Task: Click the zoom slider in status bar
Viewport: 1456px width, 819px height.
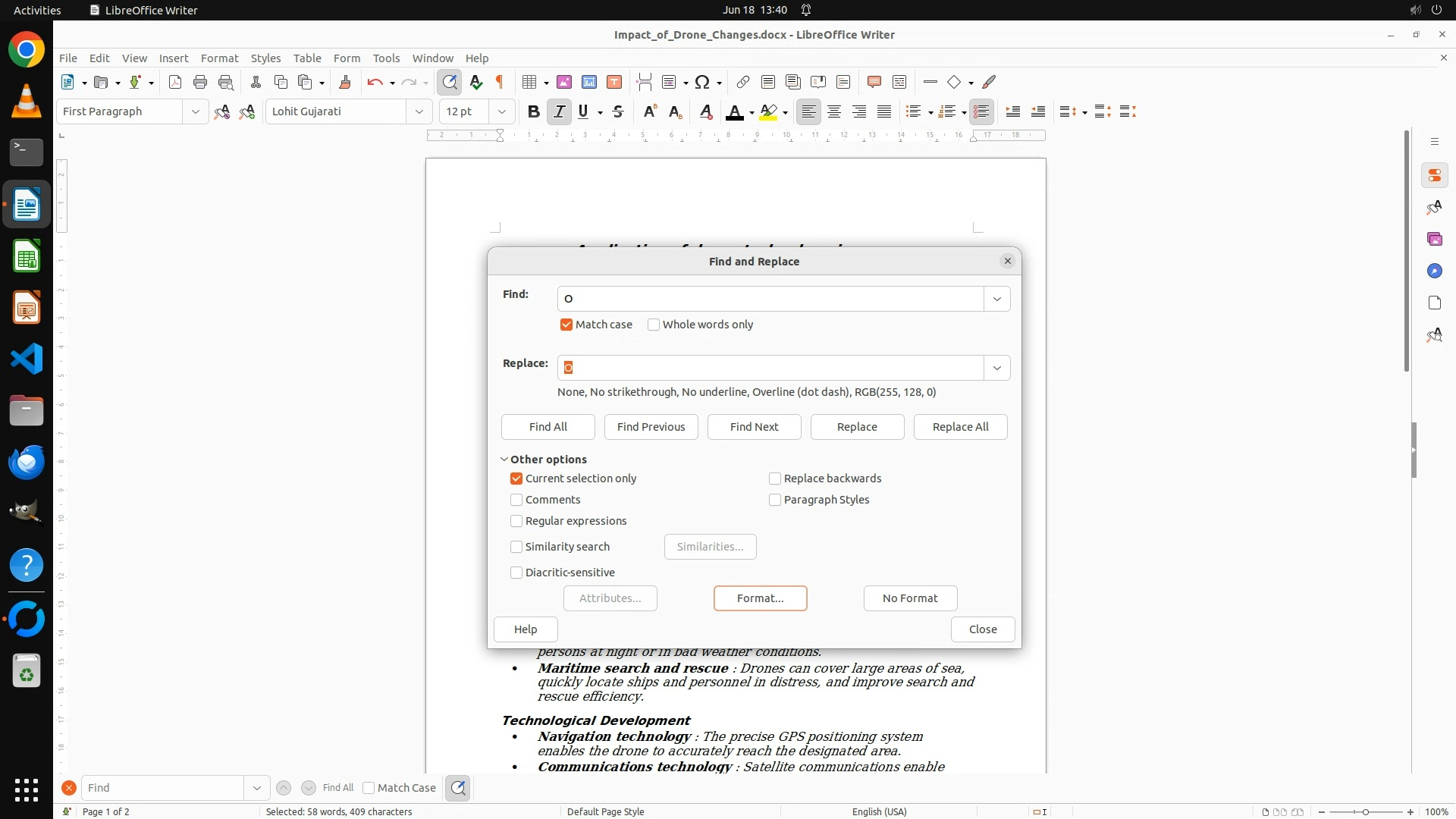Action: click(x=1366, y=811)
